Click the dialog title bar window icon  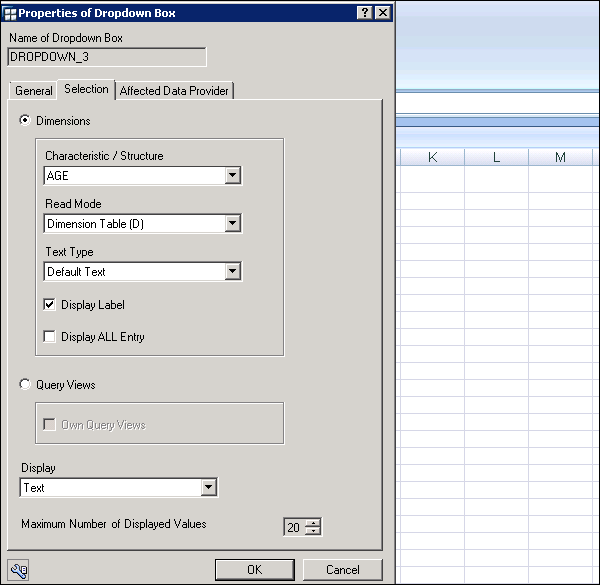click(10, 12)
